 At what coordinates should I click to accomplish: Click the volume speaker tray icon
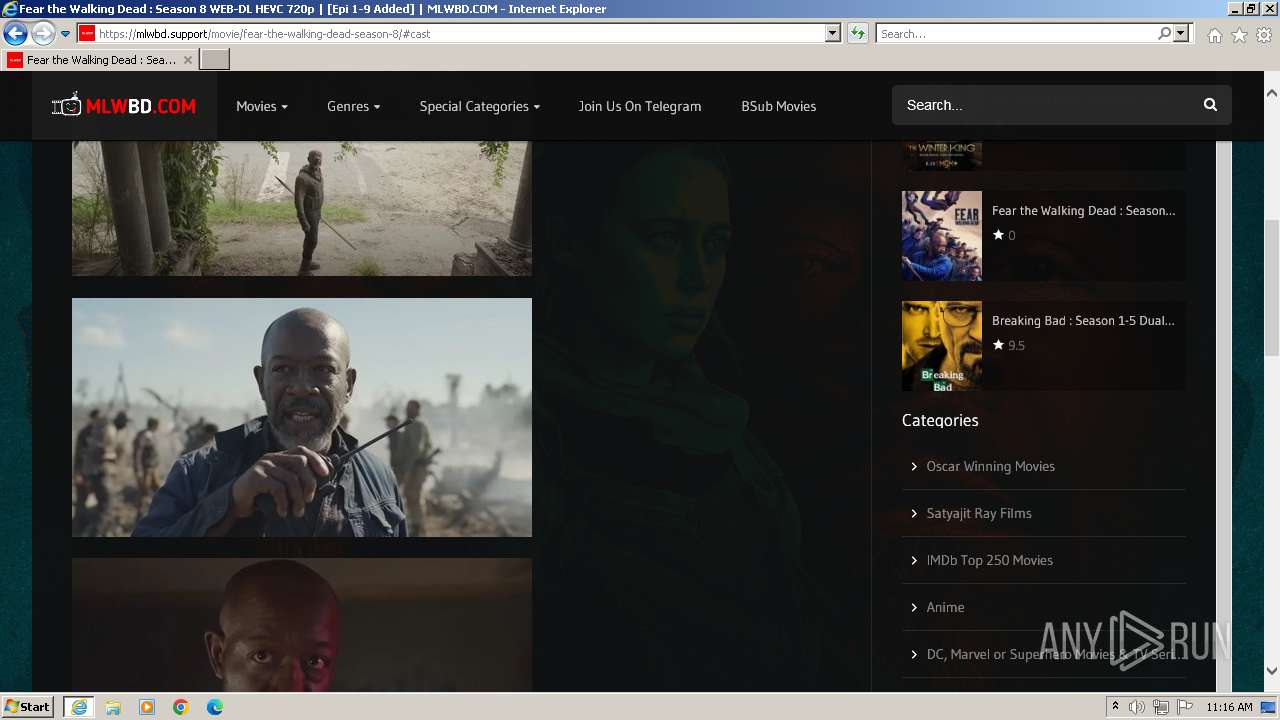point(1137,707)
